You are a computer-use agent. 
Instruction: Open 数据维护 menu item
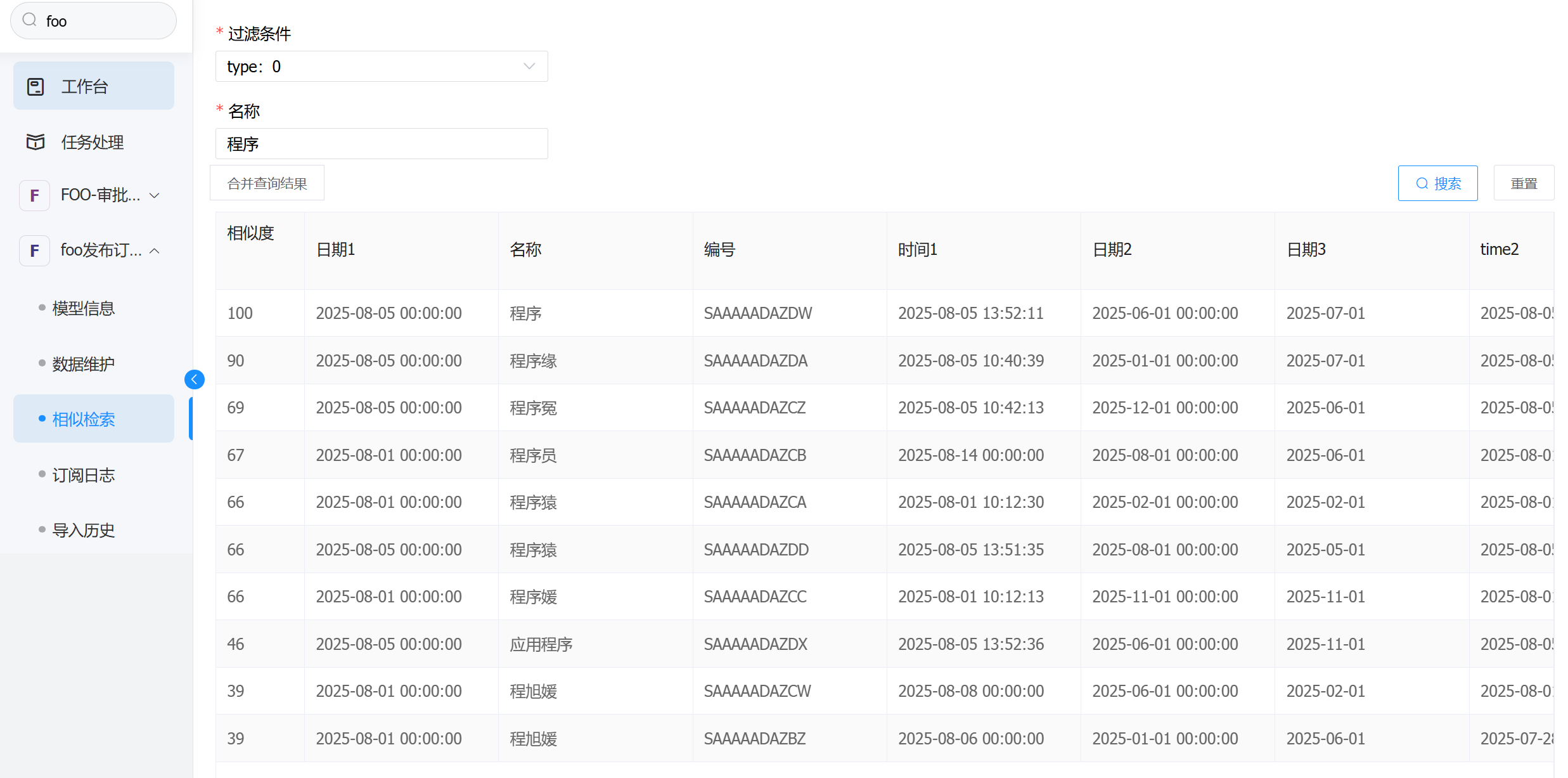point(83,364)
